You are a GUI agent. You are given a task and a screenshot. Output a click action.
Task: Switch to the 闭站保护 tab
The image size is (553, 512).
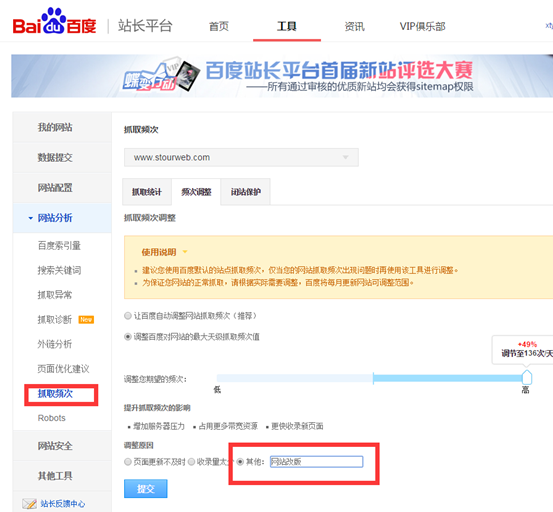(x=245, y=192)
